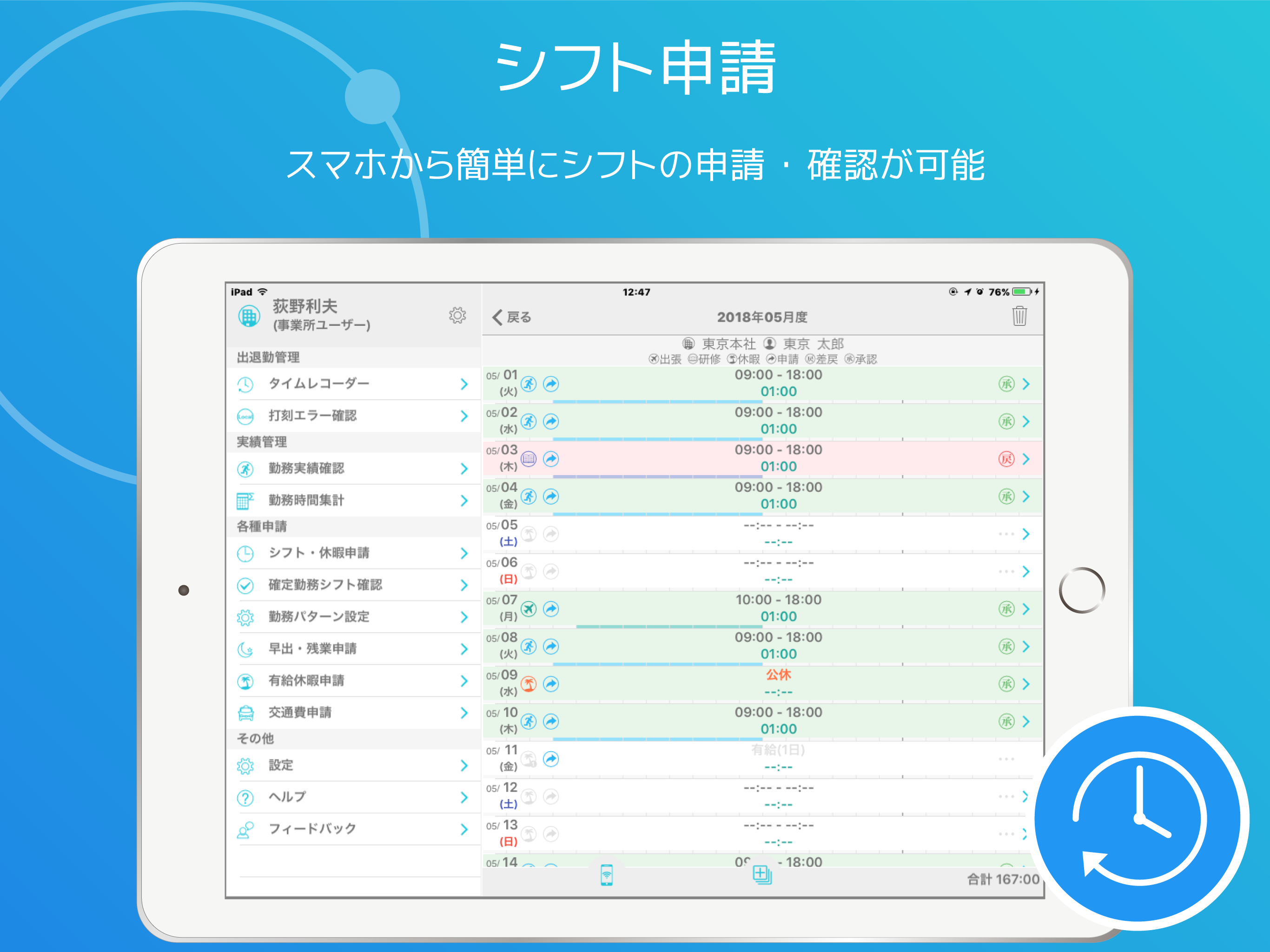Tap the running-person work icon on 05/01
The image size is (1270, 952).
pos(529,384)
